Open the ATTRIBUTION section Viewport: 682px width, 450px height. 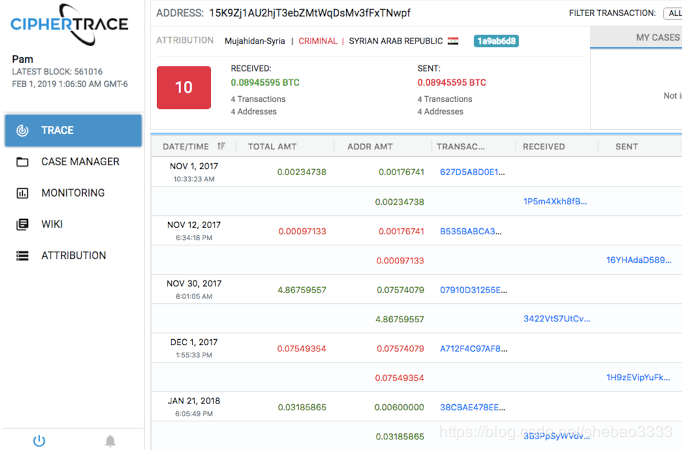[x=73, y=256]
